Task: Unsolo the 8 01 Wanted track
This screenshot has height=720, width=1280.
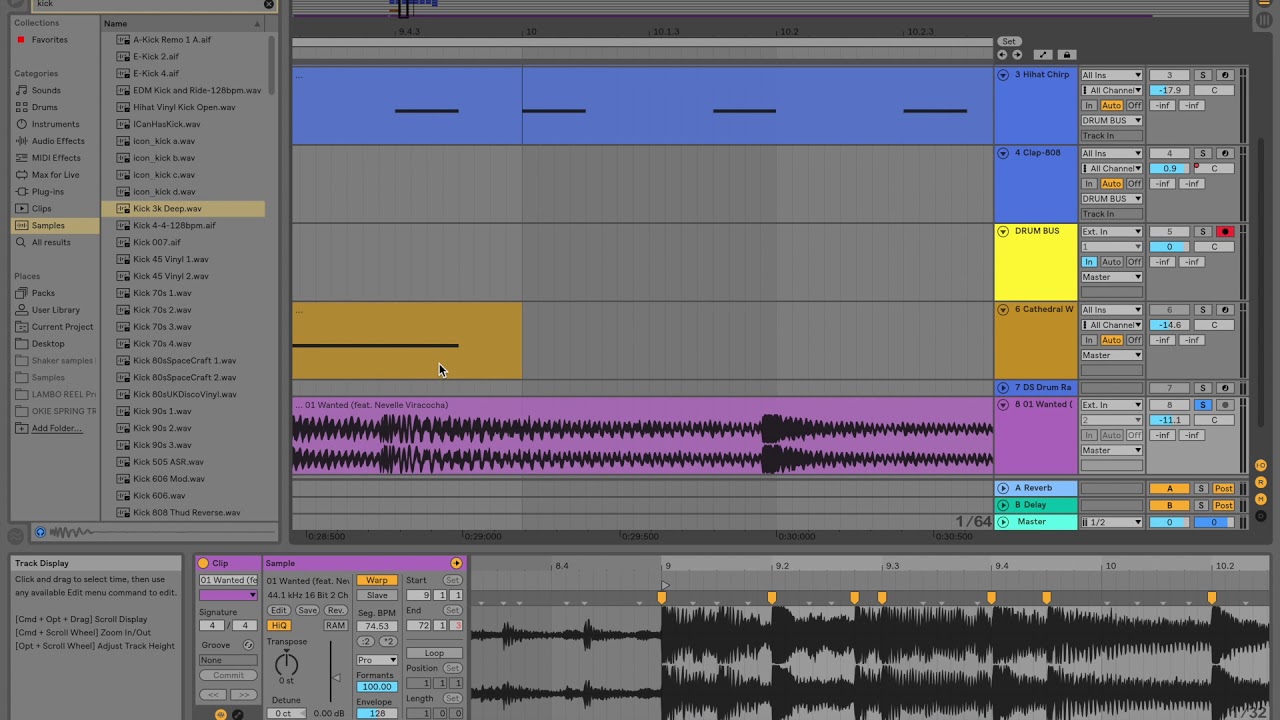Action: pos(1203,405)
